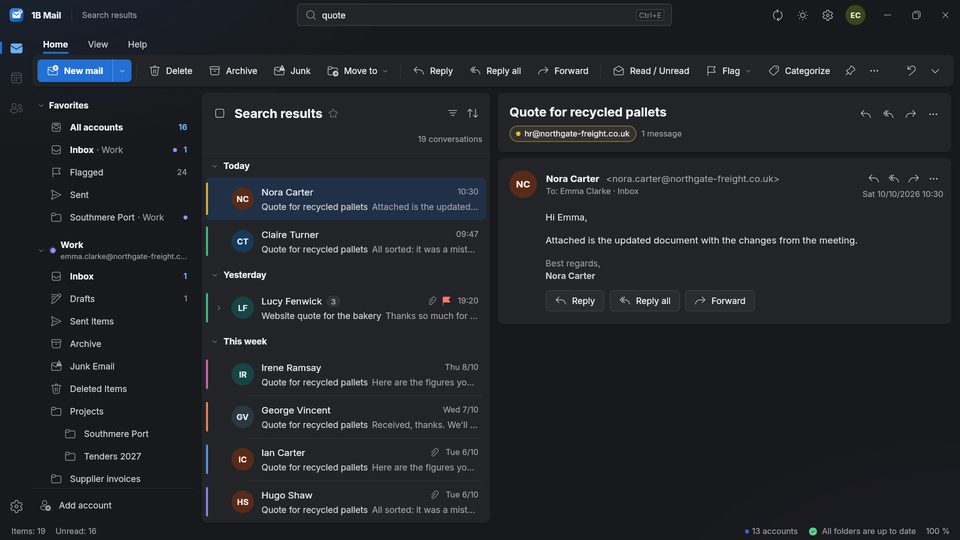Collapse the ribbon with the chevron

(x=935, y=71)
